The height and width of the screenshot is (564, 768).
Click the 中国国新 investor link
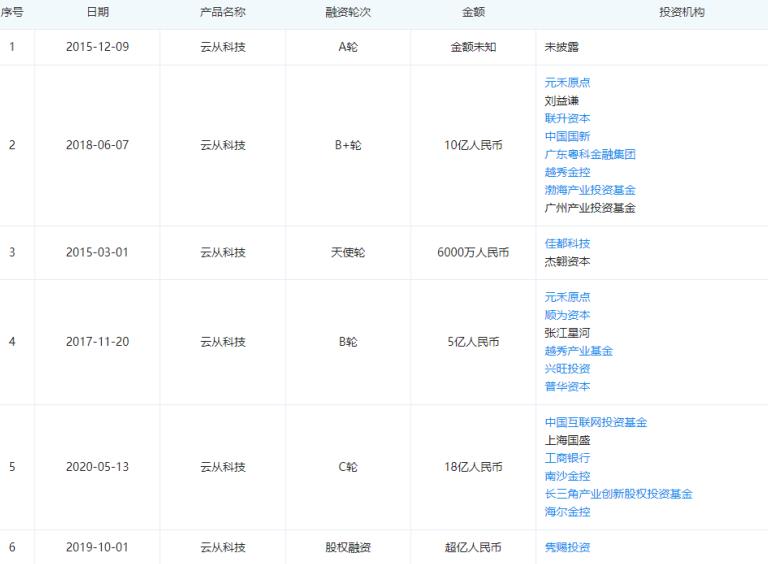(x=567, y=136)
